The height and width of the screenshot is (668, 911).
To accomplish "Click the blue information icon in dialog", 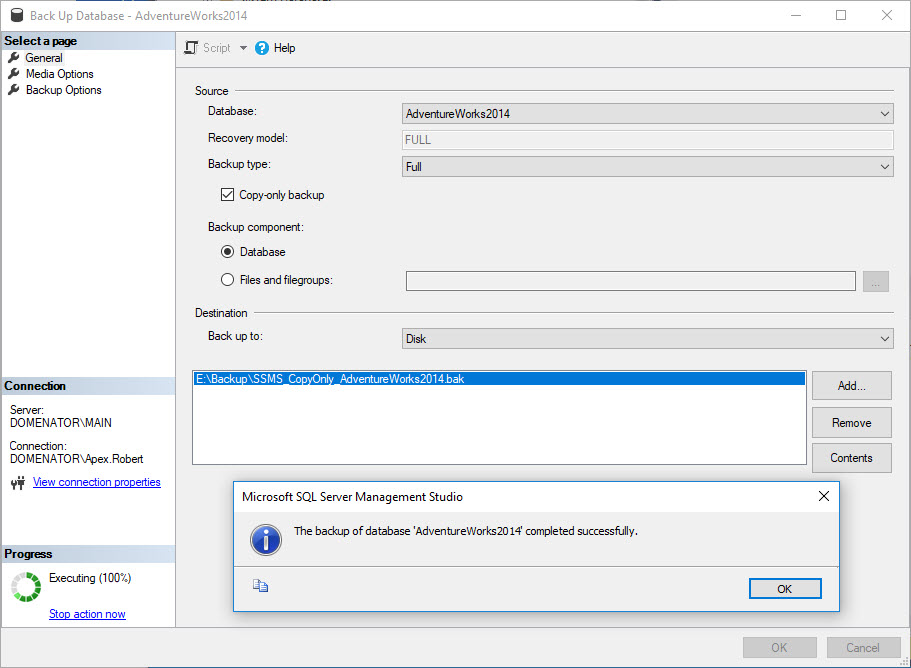I will (x=266, y=540).
